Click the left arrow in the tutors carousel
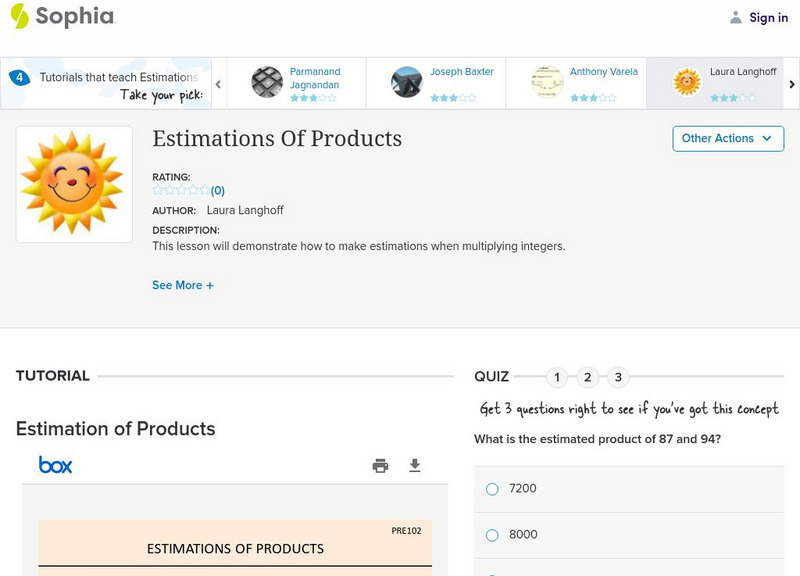Image resolution: width=800 pixels, height=576 pixels. tap(218, 85)
